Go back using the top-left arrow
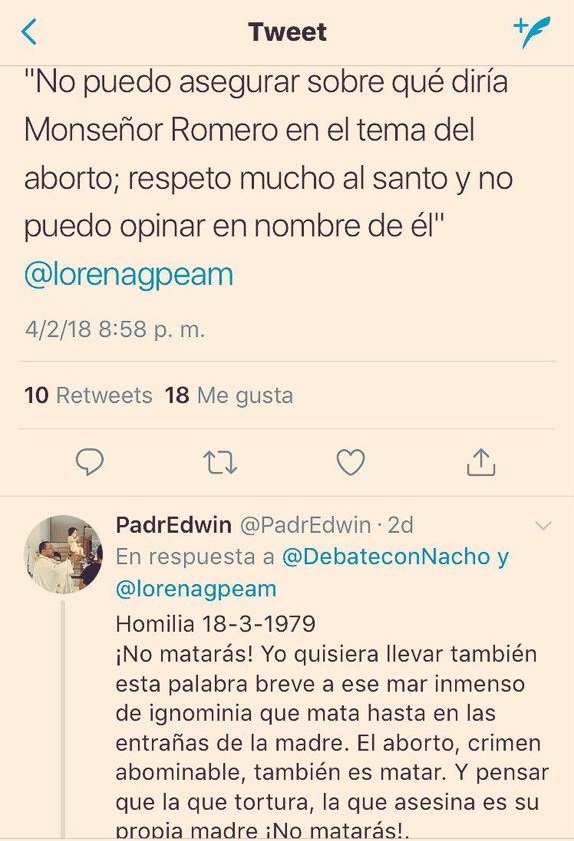Image resolution: width=574 pixels, height=841 pixels. 29,32
